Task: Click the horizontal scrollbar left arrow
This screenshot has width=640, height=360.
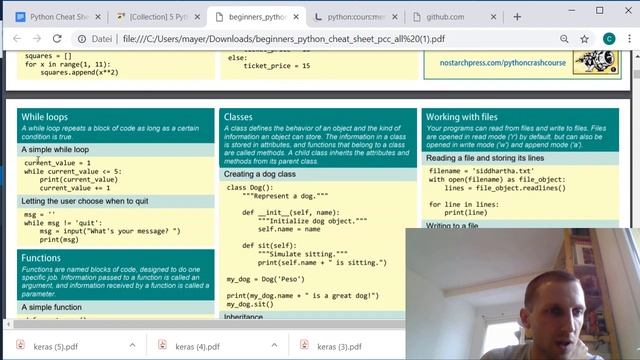Action: tap(9, 324)
